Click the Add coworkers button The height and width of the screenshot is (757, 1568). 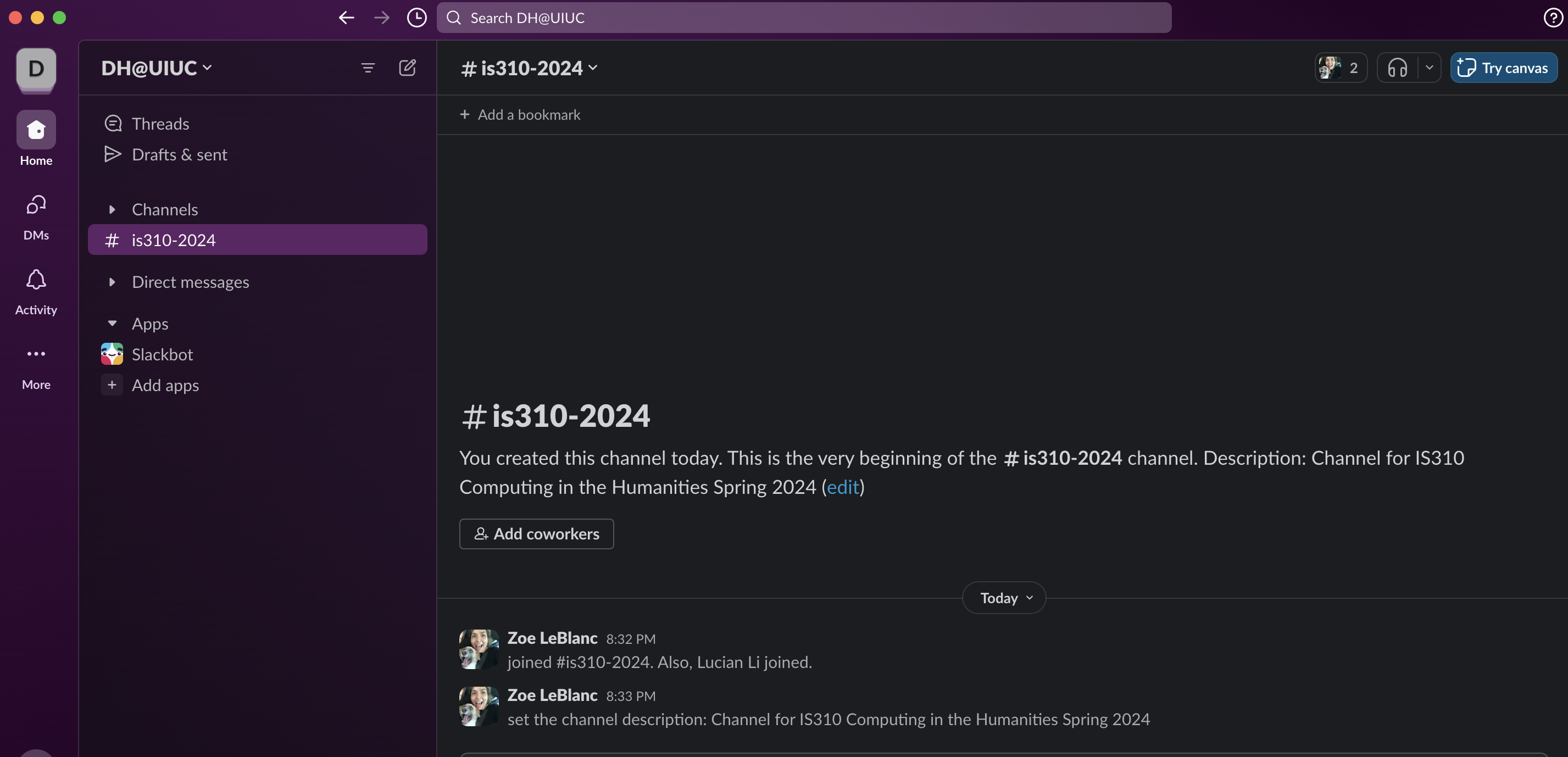coord(536,533)
